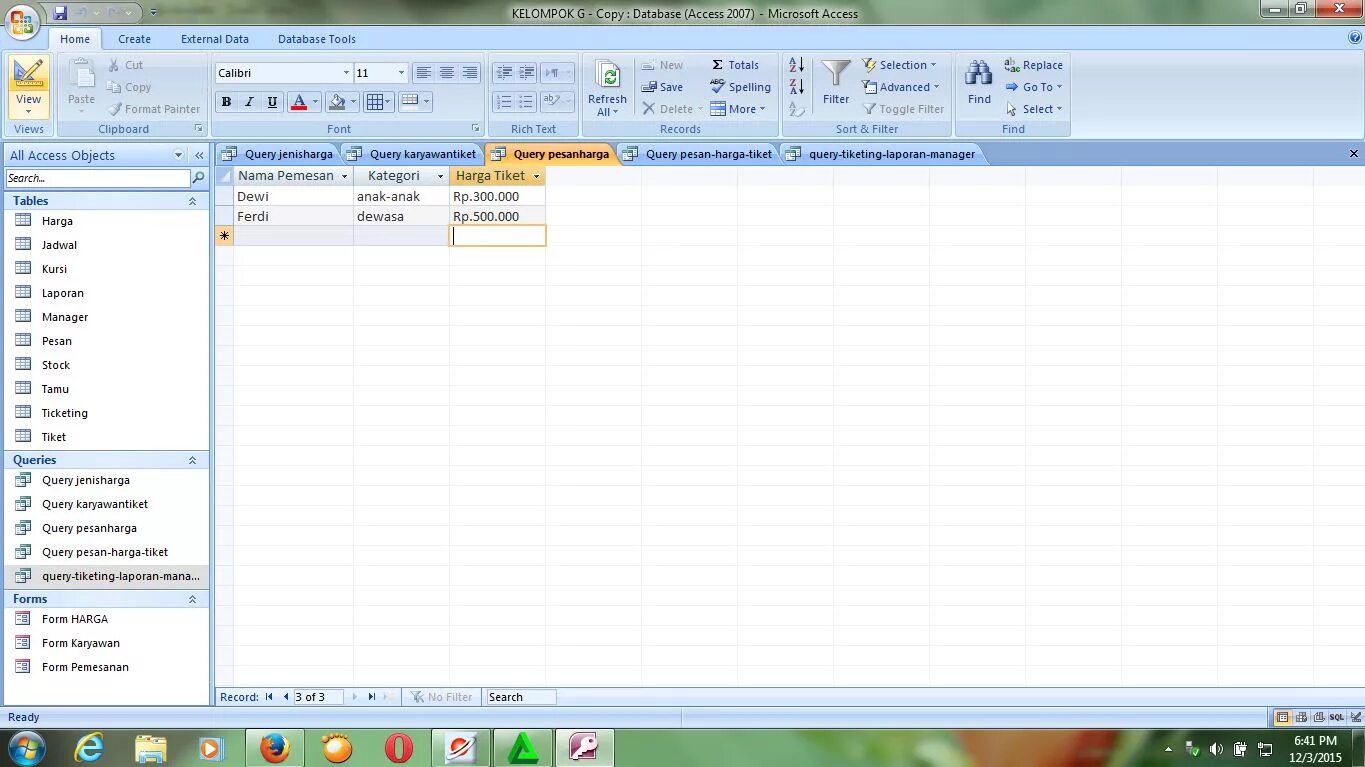Click Totals in Records group
This screenshot has width=1365, height=767.
[x=734, y=65]
